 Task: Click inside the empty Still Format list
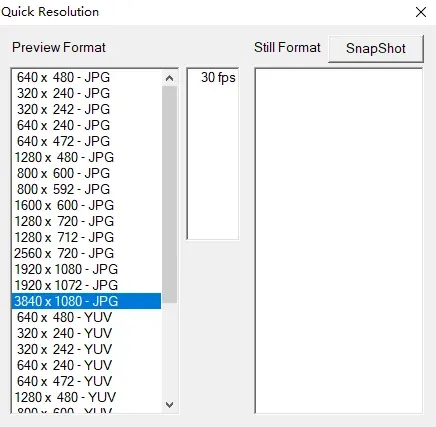coord(339,241)
